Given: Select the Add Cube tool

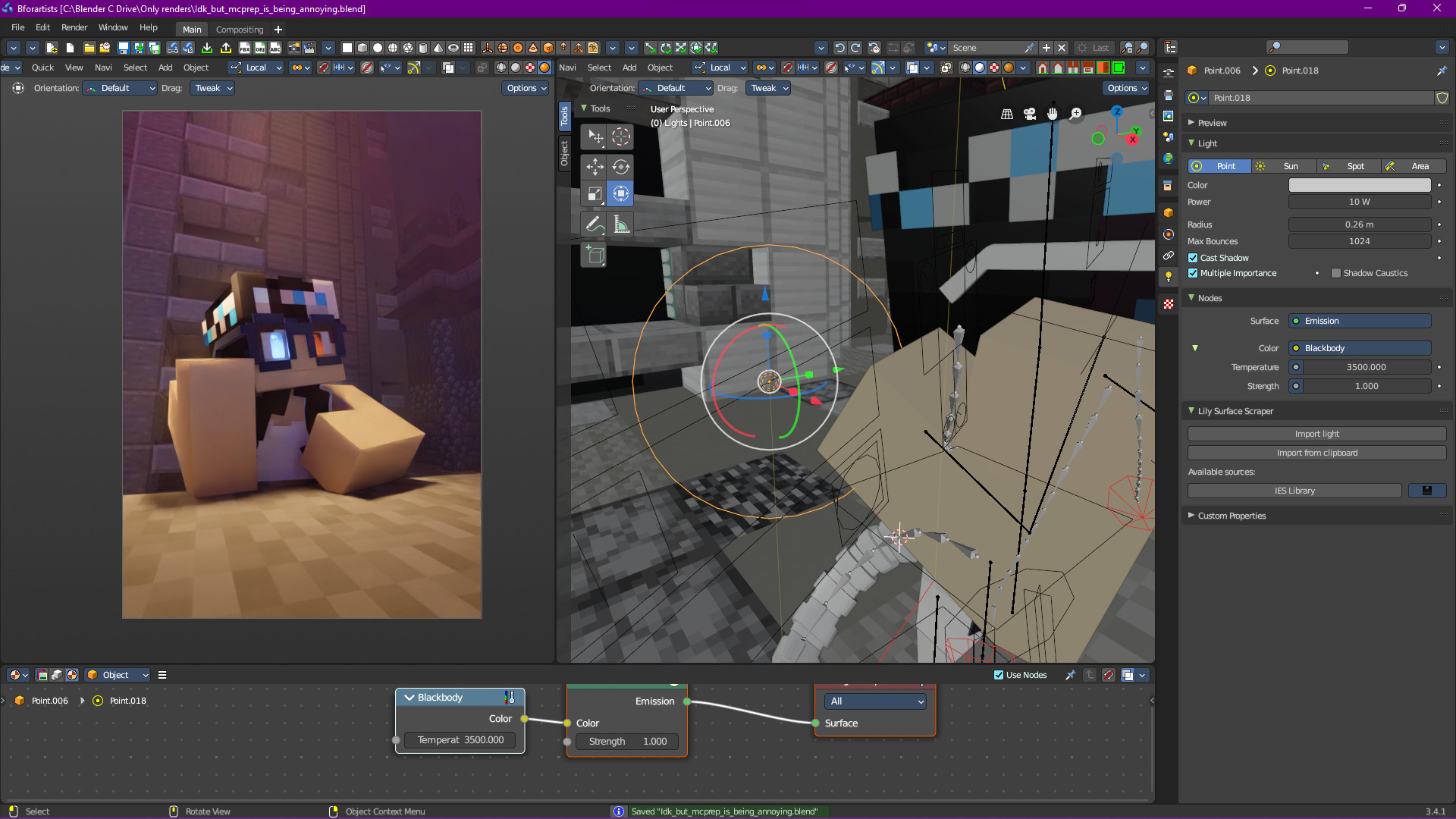Looking at the screenshot, I should coord(595,256).
